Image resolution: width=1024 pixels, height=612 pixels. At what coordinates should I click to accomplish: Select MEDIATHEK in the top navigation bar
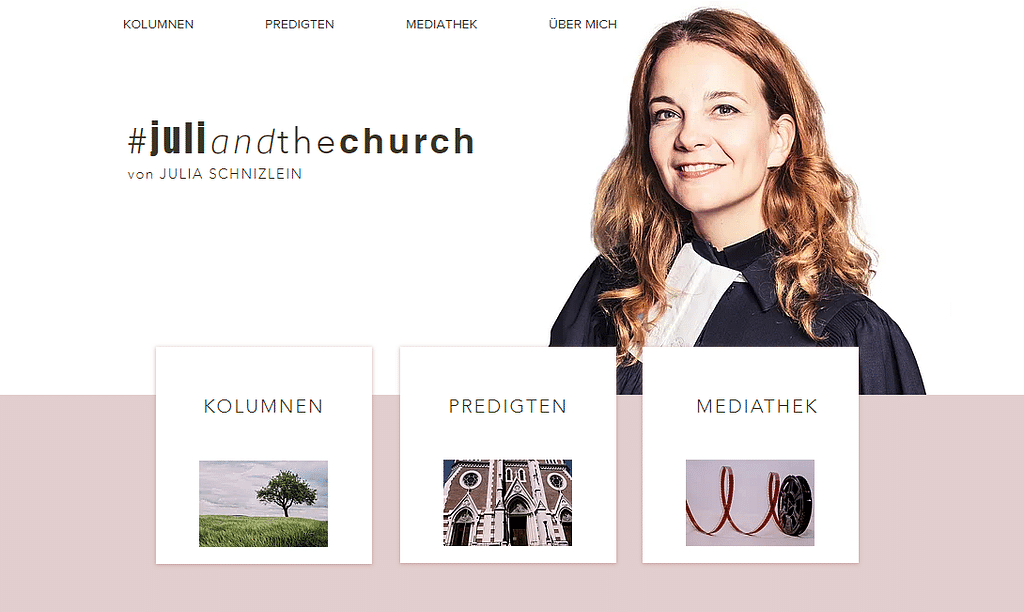coord(441,24)
